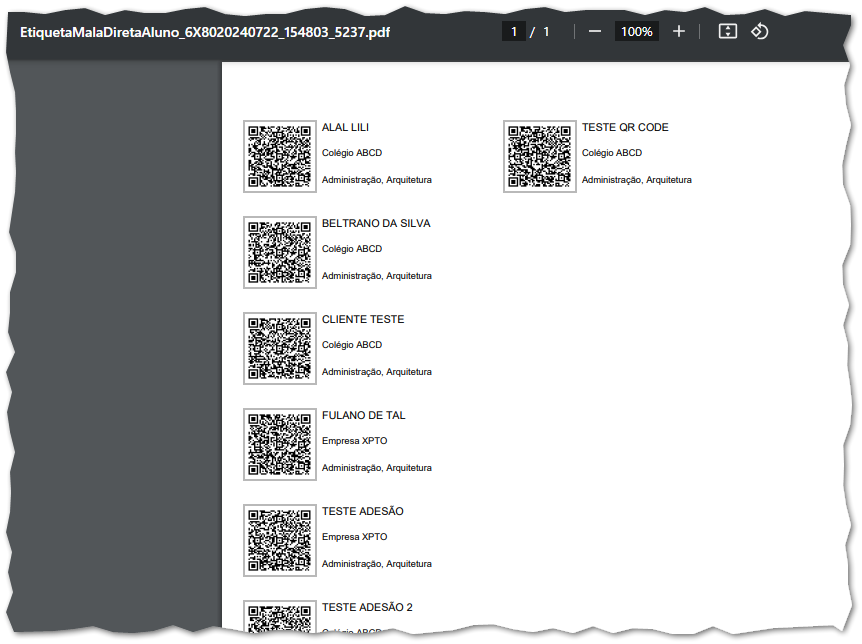Select the name TESTE QR CODE

[x=625, y=128]
